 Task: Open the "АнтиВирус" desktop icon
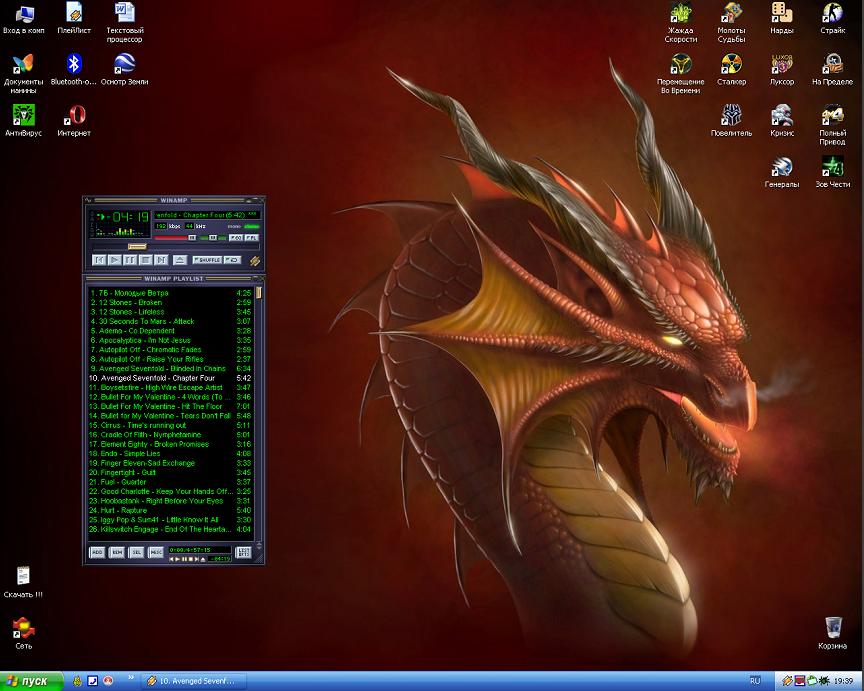point(23,121)
